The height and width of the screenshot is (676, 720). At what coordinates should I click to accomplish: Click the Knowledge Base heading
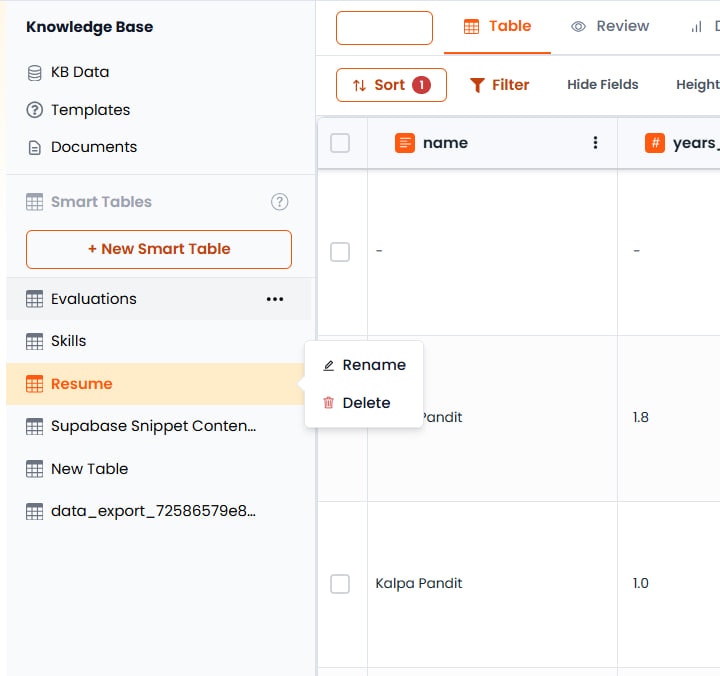point(90,27)
